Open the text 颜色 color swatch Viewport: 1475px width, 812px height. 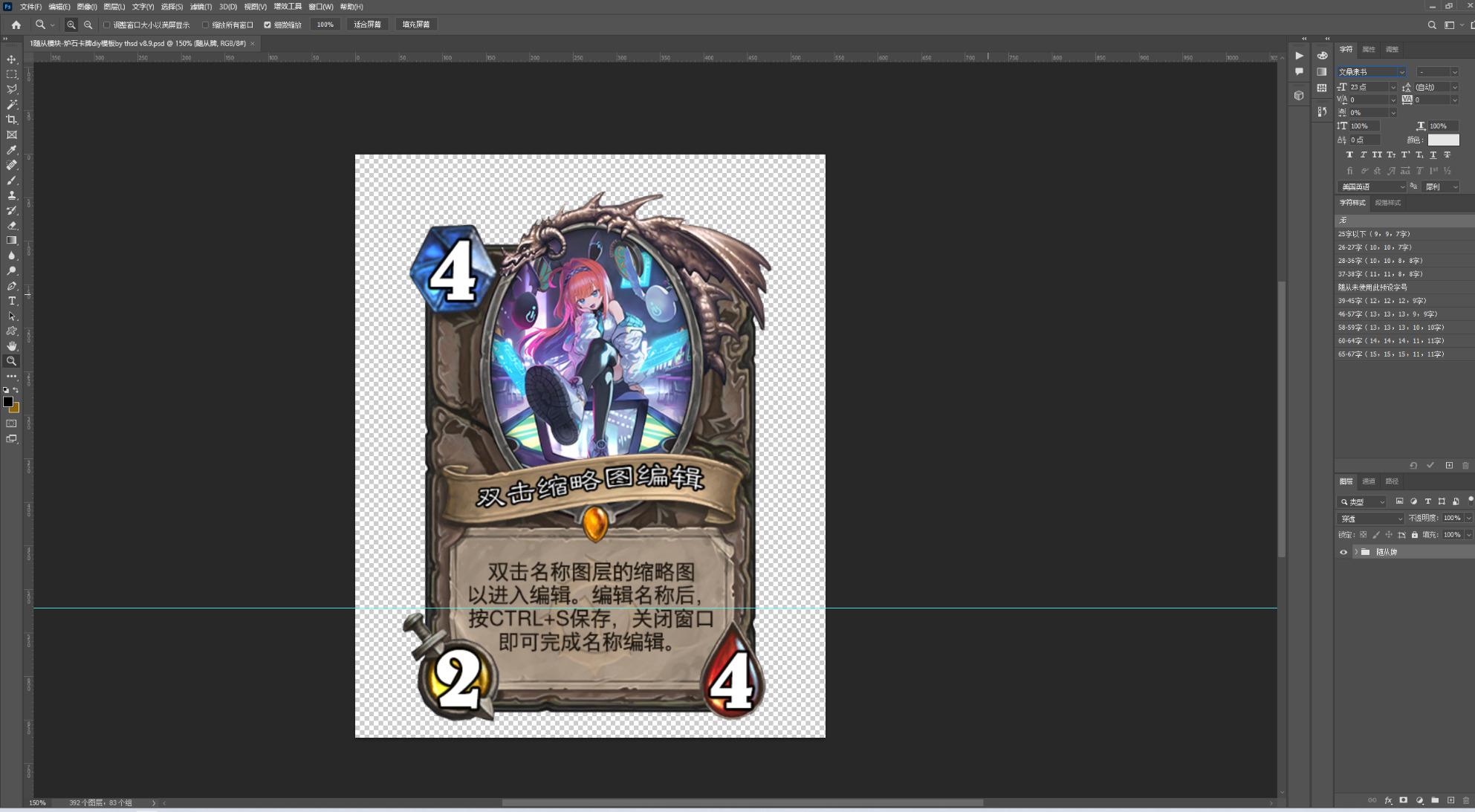(1443, 140)
